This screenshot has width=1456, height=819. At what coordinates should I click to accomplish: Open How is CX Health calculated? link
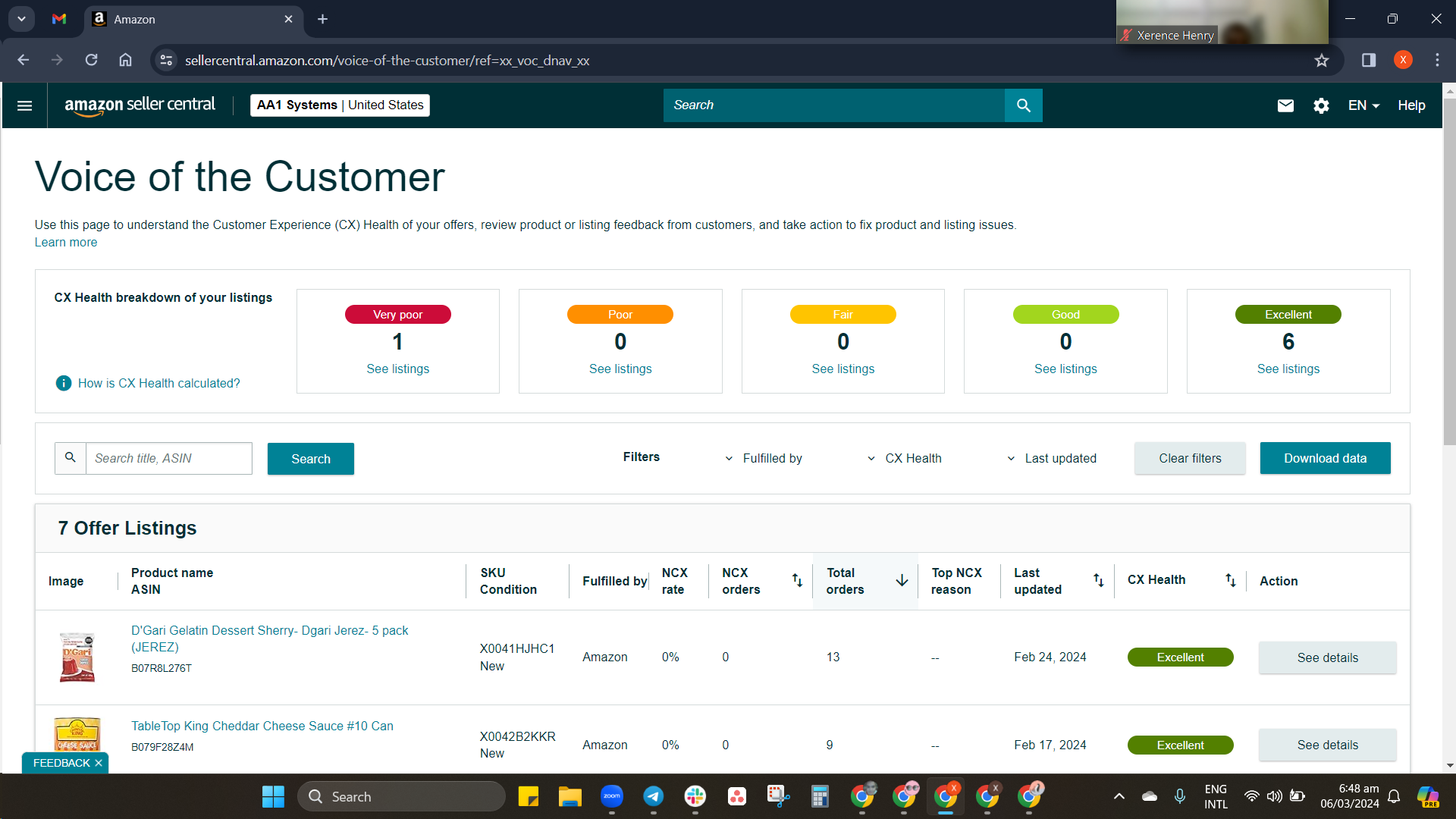pos(159,383)
